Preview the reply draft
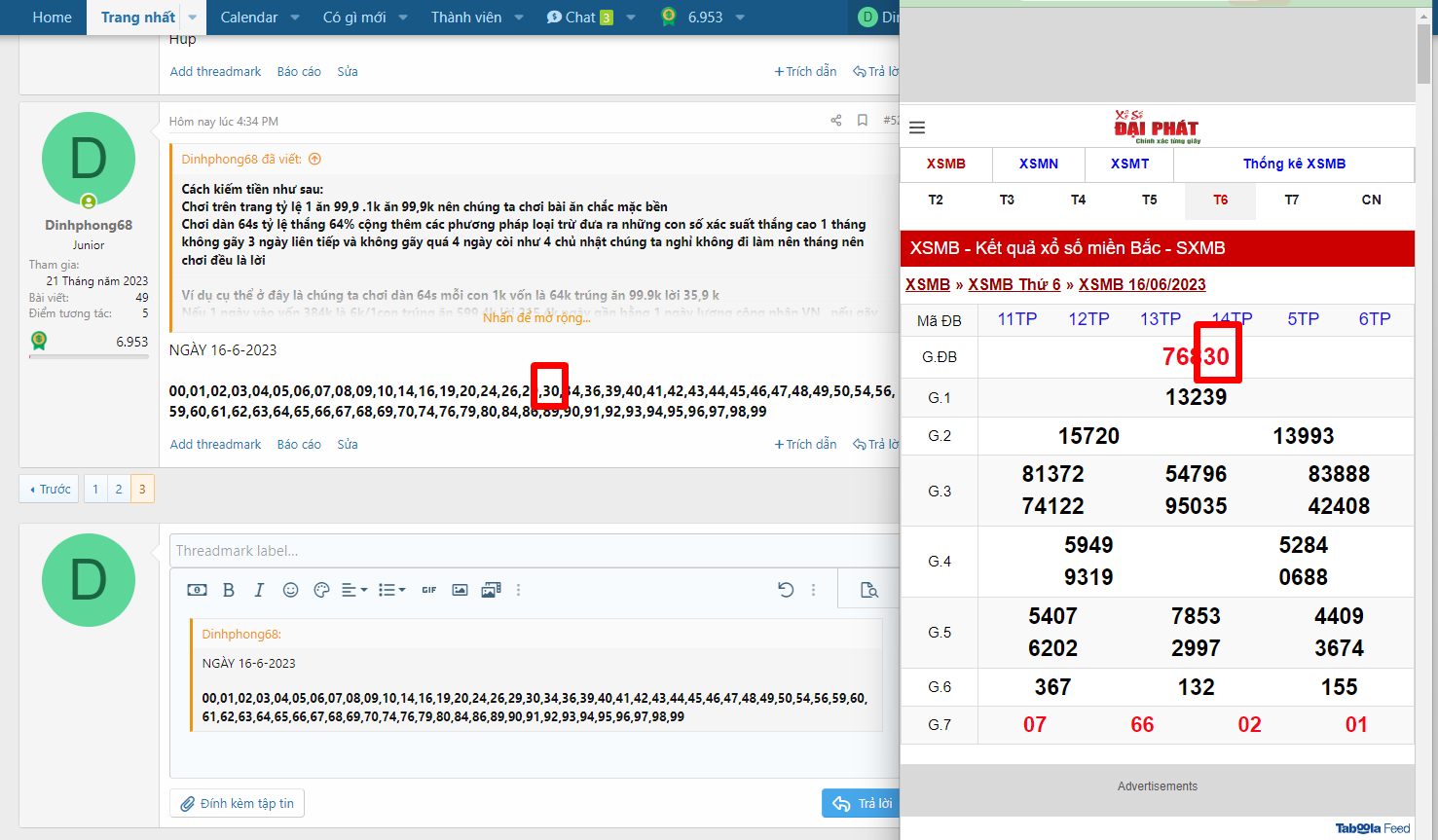This screenshot has height=840, width=1438. pos(869,590)
